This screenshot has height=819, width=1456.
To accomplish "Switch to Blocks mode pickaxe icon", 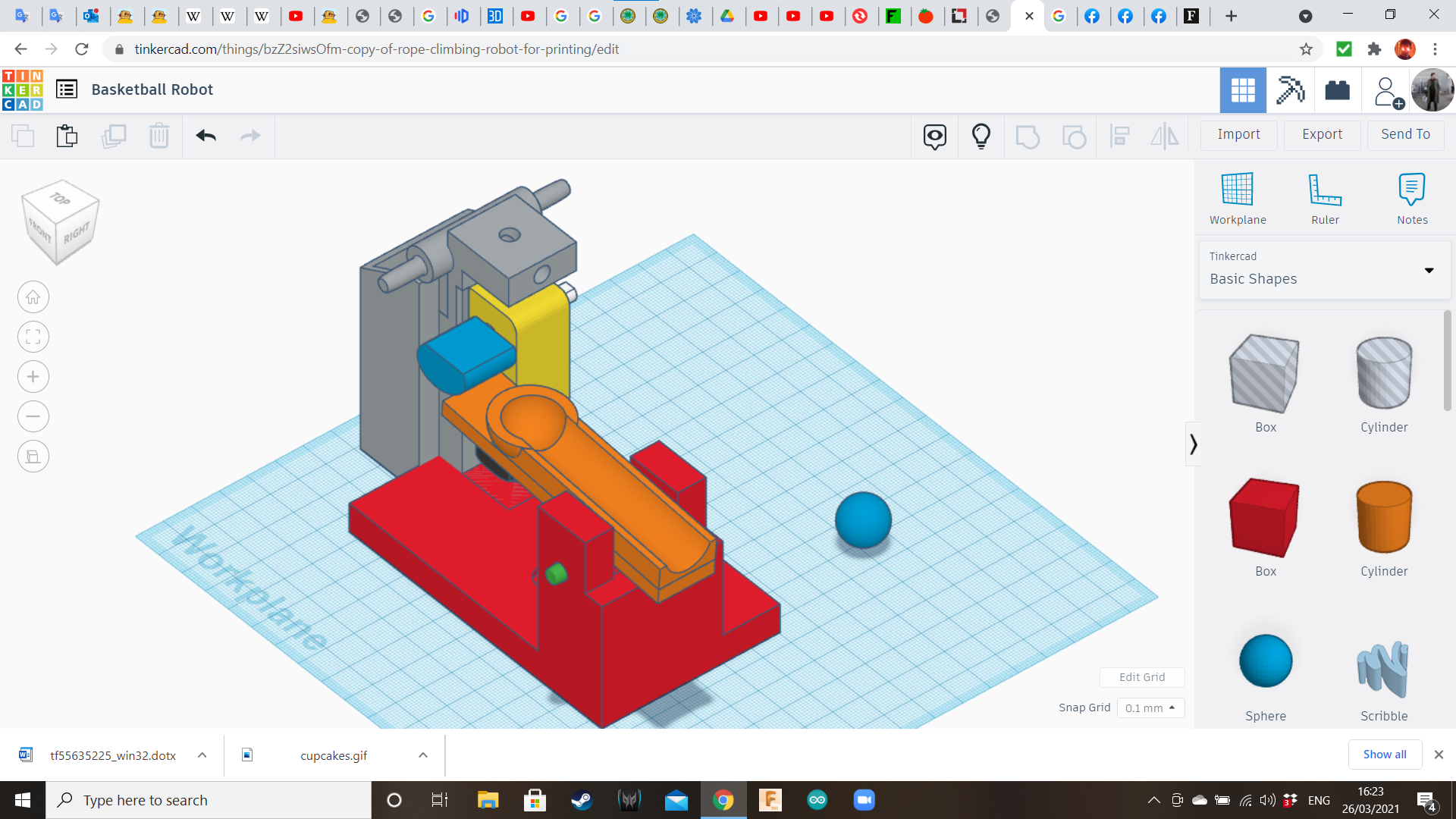I will [1290, 90].
